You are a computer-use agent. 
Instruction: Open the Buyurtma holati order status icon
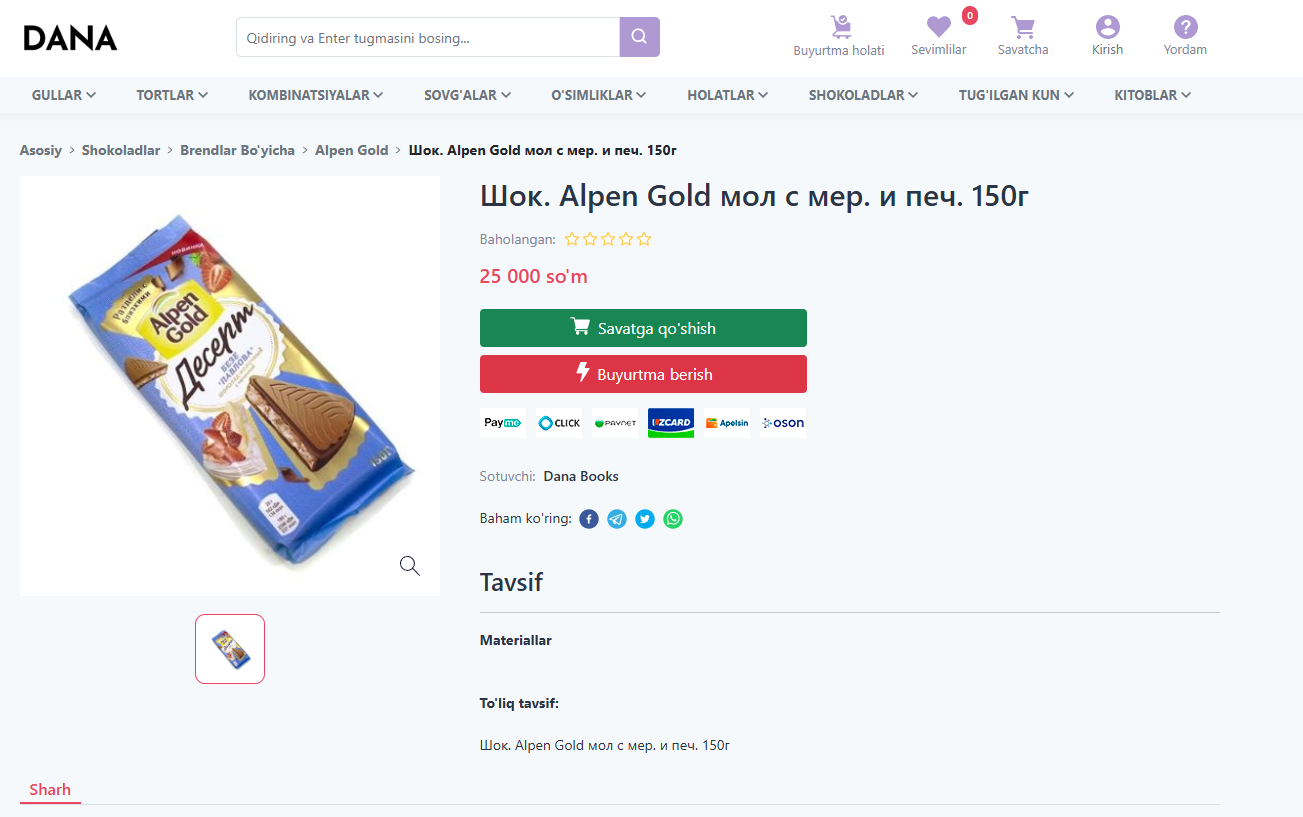point(839,28)
